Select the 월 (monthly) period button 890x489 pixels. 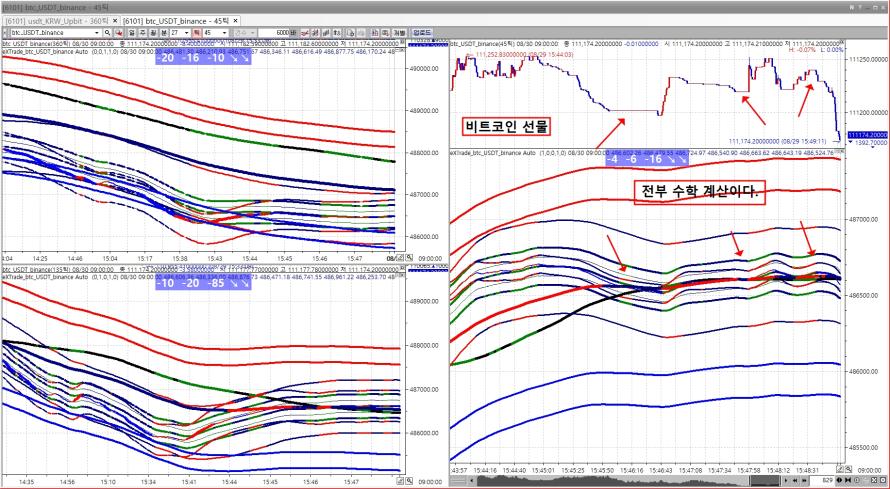pyautogui.click(x=154, y=32)
